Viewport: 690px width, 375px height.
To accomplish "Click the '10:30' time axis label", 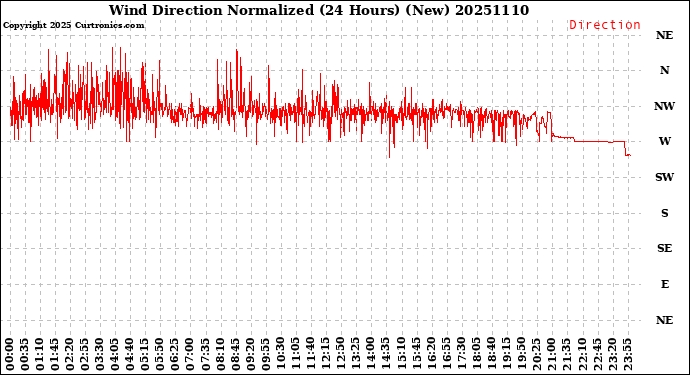I will pos(280,354).
